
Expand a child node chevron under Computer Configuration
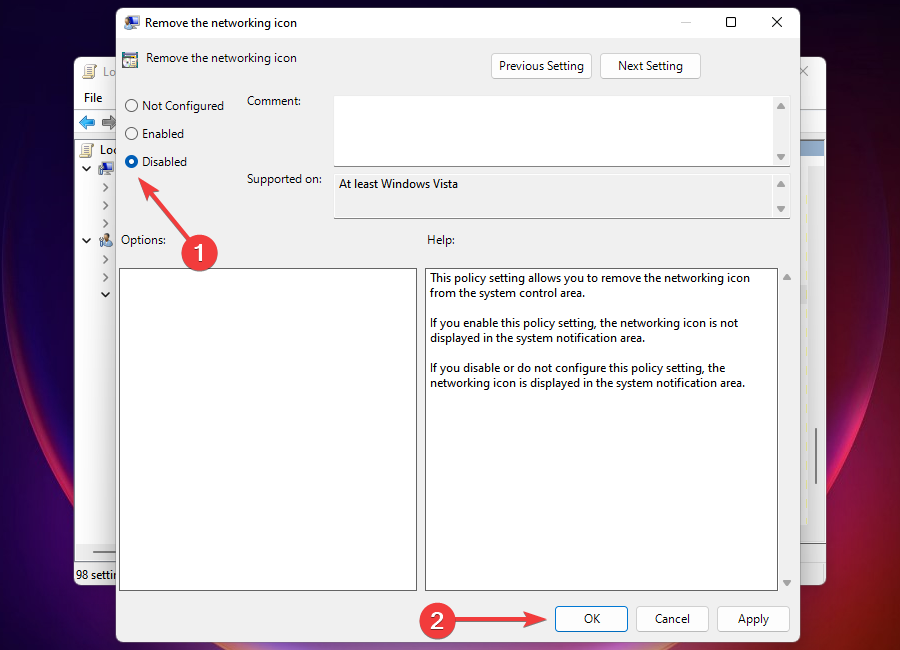[x=105, y=185]
